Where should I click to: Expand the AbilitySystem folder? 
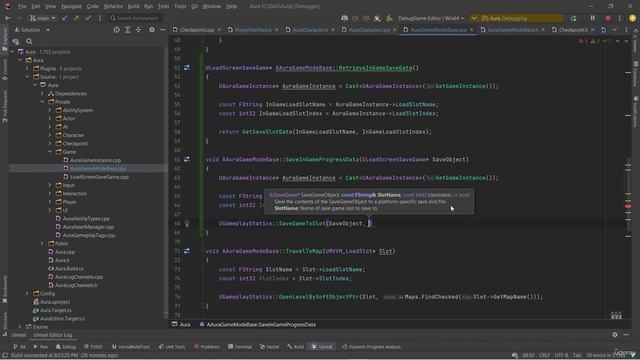[x=50, y=110]
